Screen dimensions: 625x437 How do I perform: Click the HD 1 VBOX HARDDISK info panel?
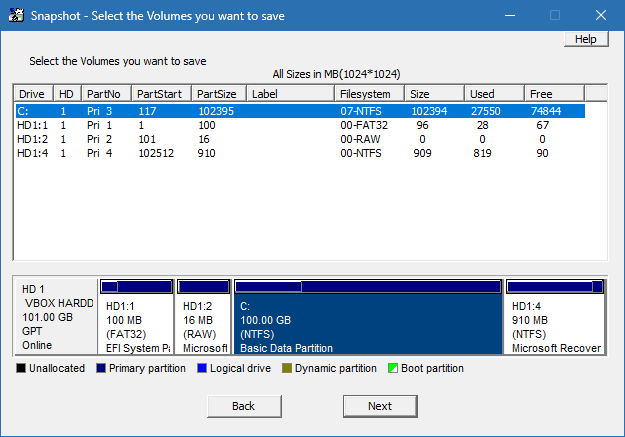click(x=57, y=317)
